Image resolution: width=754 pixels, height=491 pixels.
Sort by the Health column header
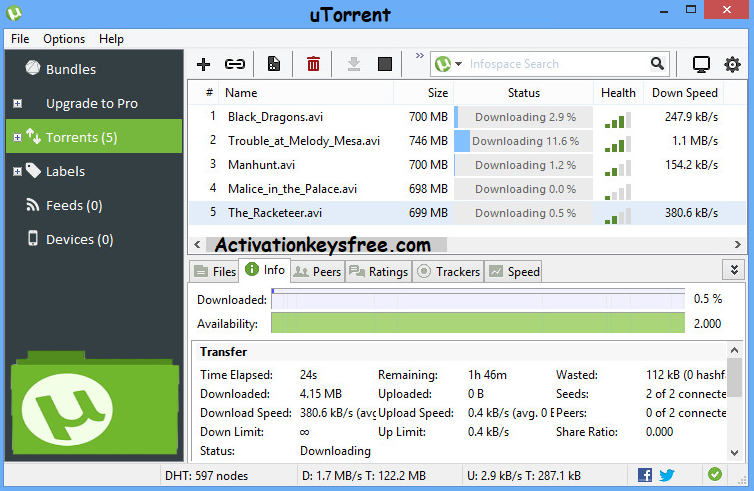point(618,93)
